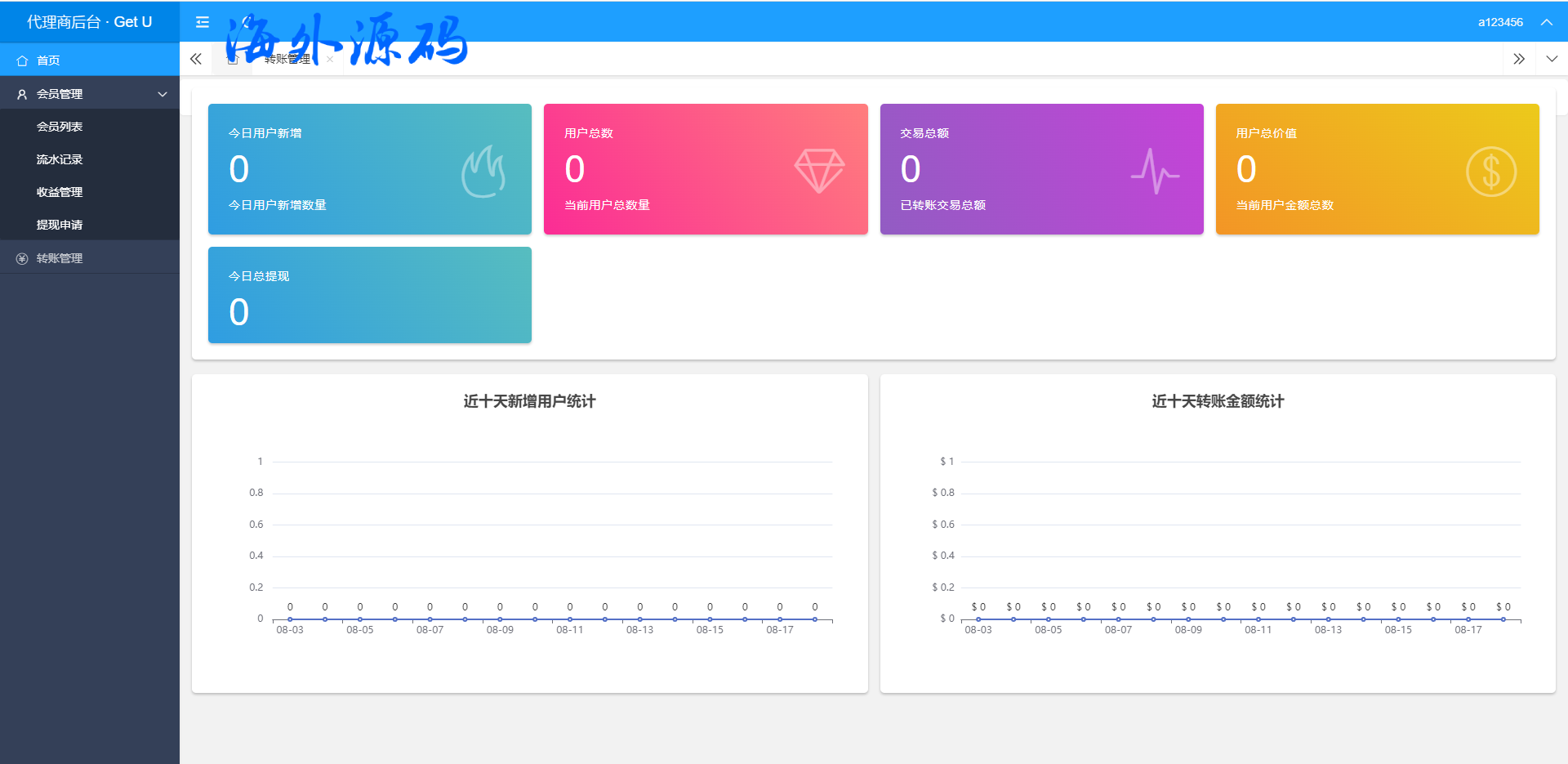The image size is (1568, 764).
Task: Switch to the 转账管理 tab
Action: [287, 59]
